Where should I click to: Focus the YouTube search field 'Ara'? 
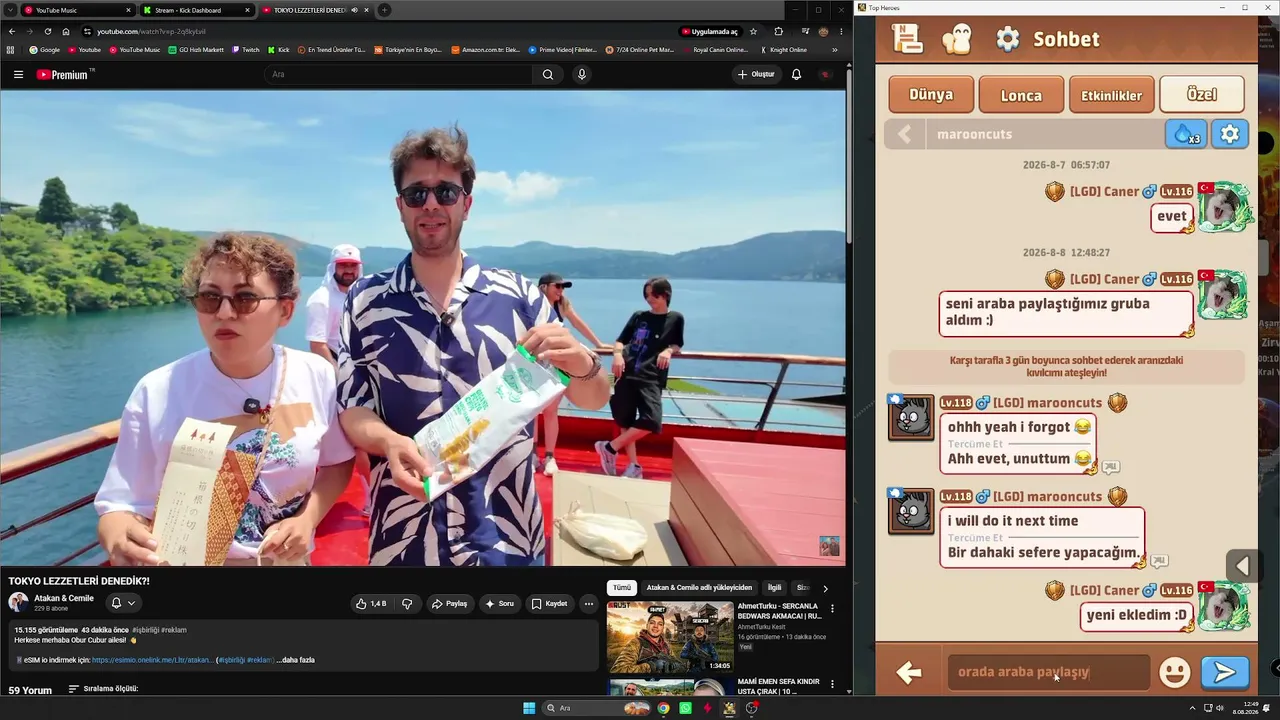pyautogui.click(x=400, y=74)
